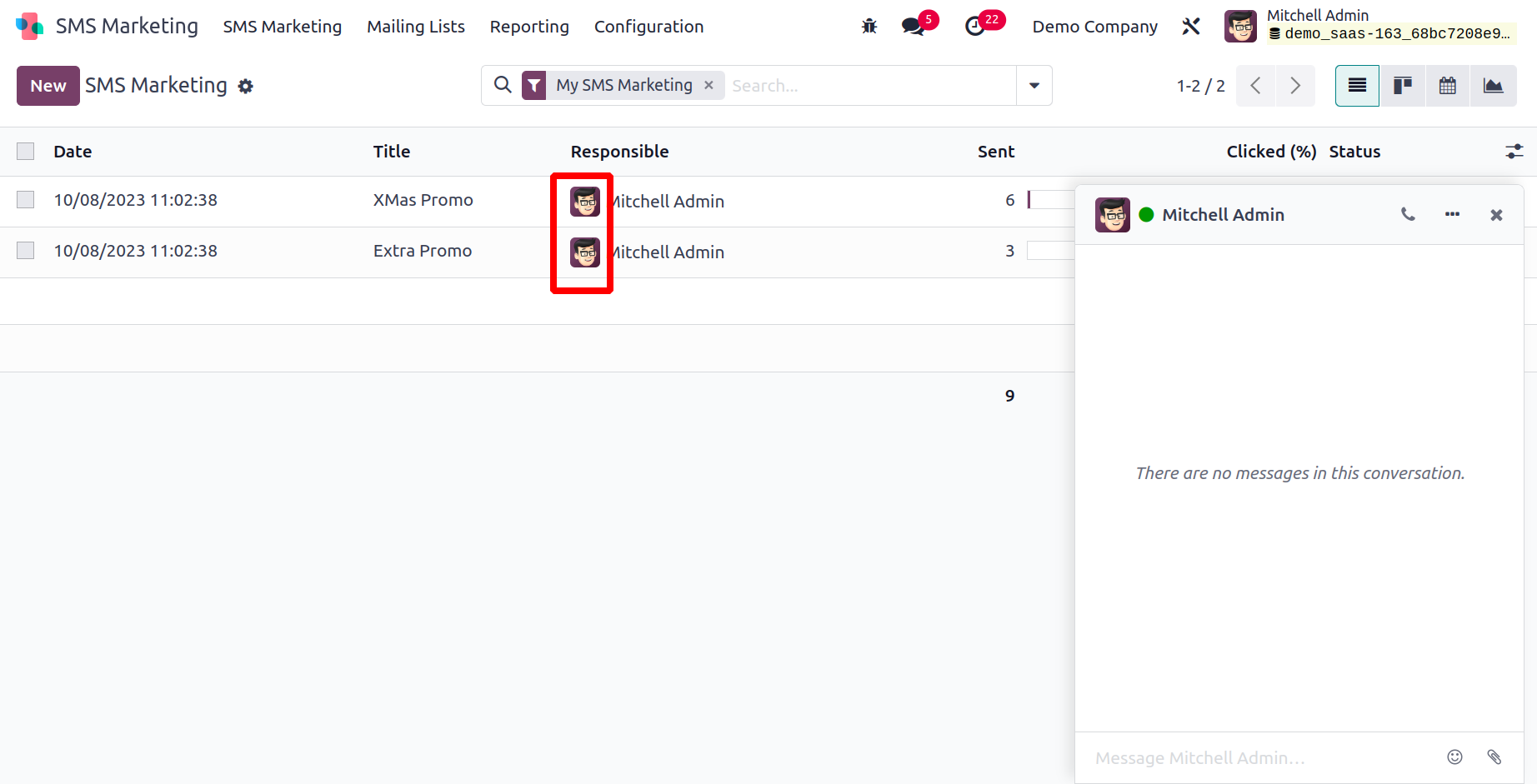Click the New button
Viewport: 1537px width, 784px height.
[48, 86]
